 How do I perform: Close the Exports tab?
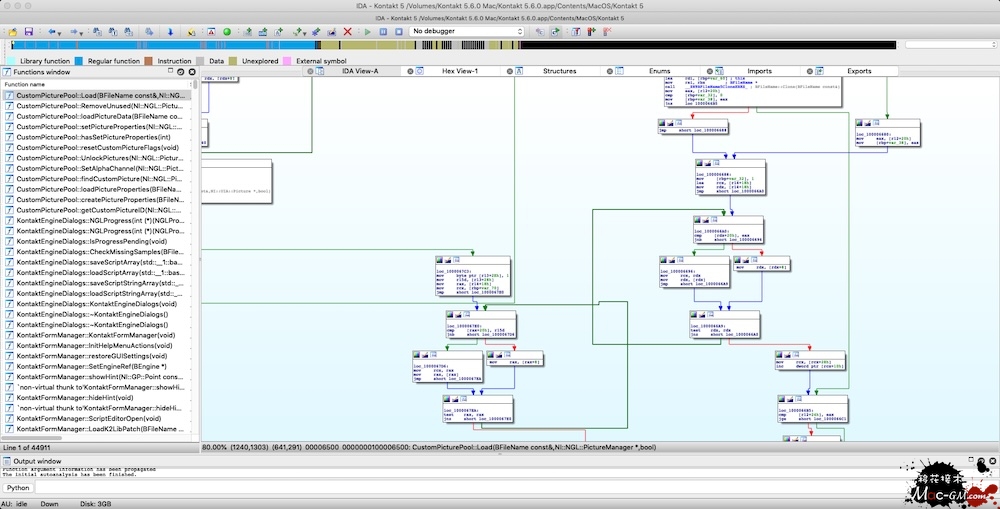[x=809, y=71]
